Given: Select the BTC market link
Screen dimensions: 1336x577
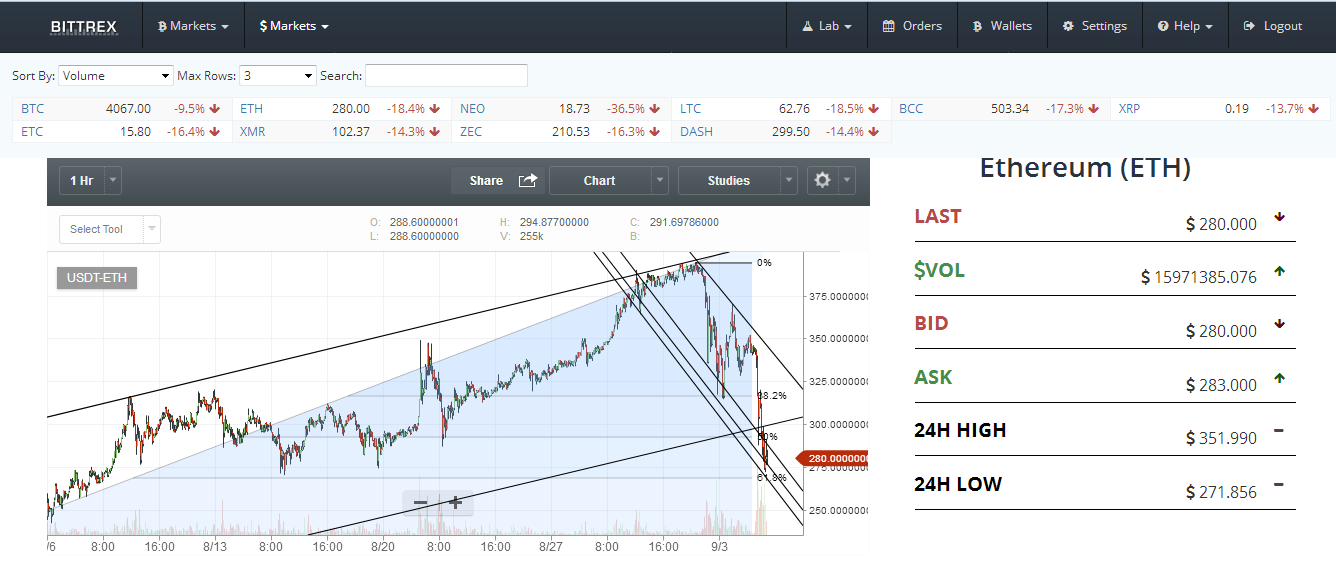Looking at the screenshot, I should point(33,108).
